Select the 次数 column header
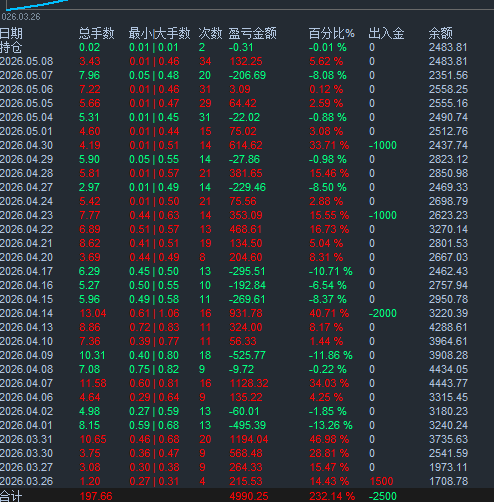 pos(210,33)
